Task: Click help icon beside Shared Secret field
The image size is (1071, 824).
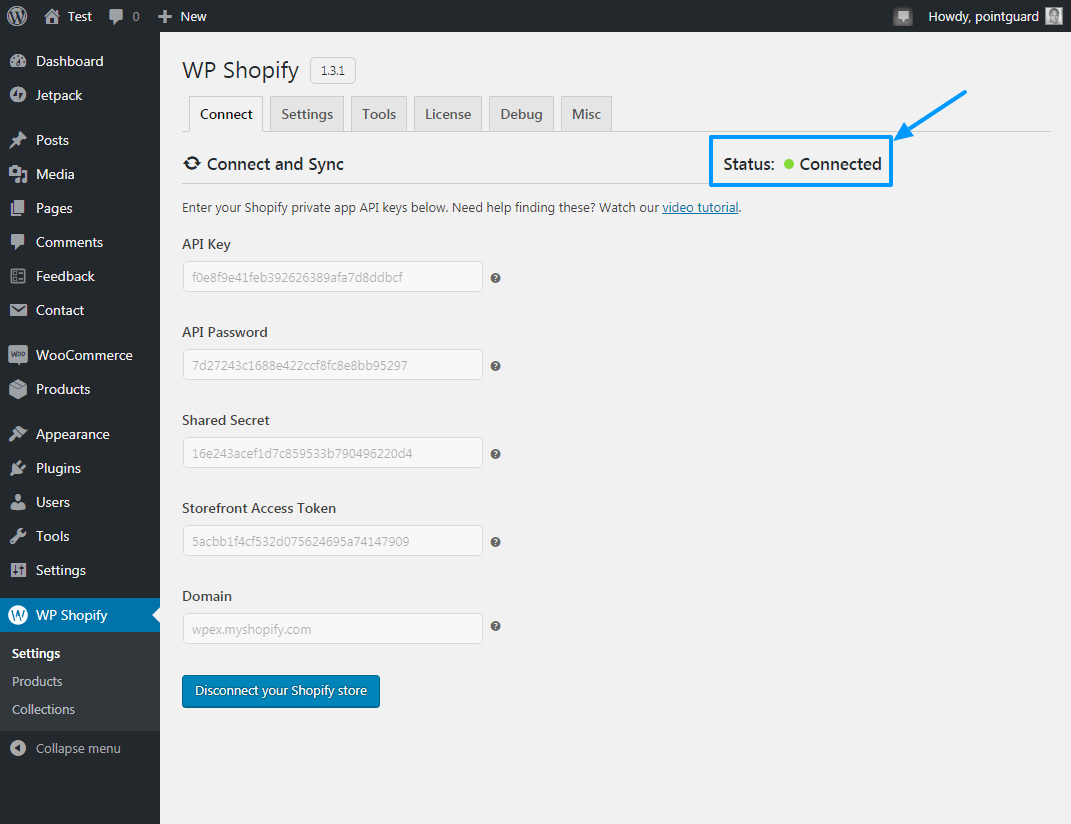Action: pos(495,454)
